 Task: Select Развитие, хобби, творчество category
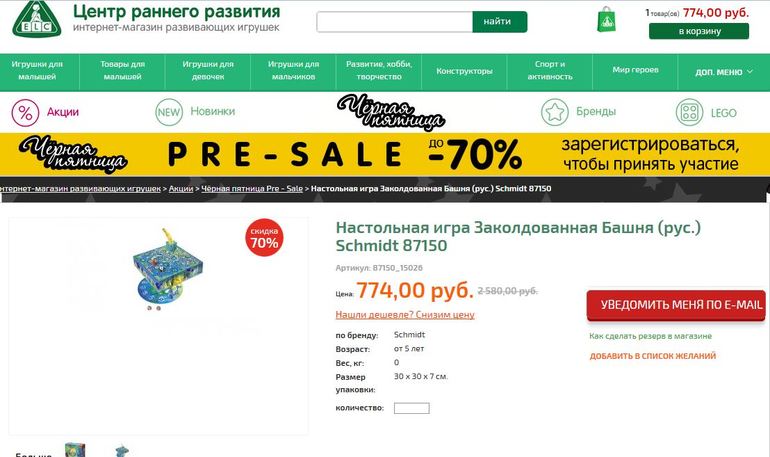point(379,71)
